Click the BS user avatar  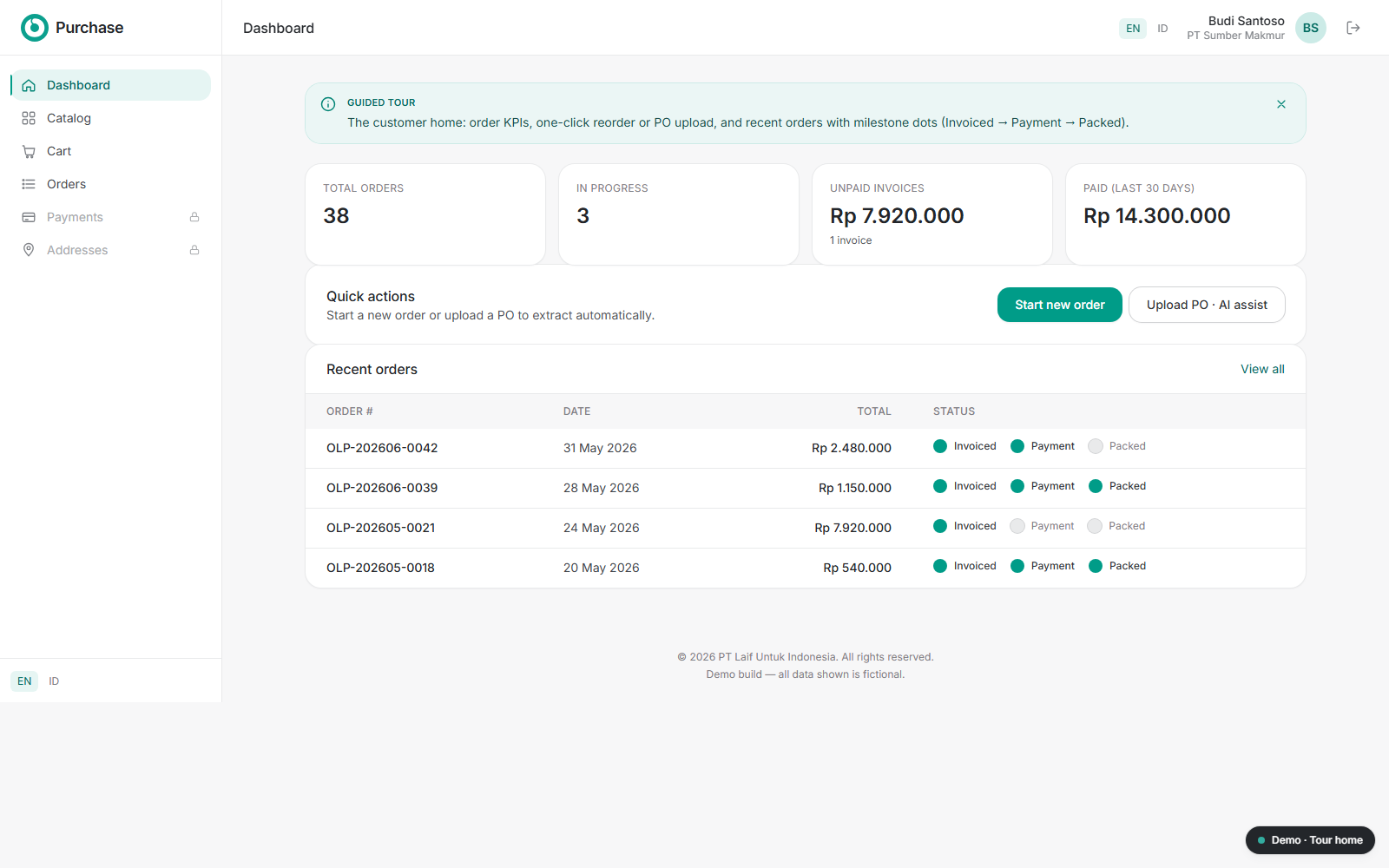click(x=1311, y=28)
